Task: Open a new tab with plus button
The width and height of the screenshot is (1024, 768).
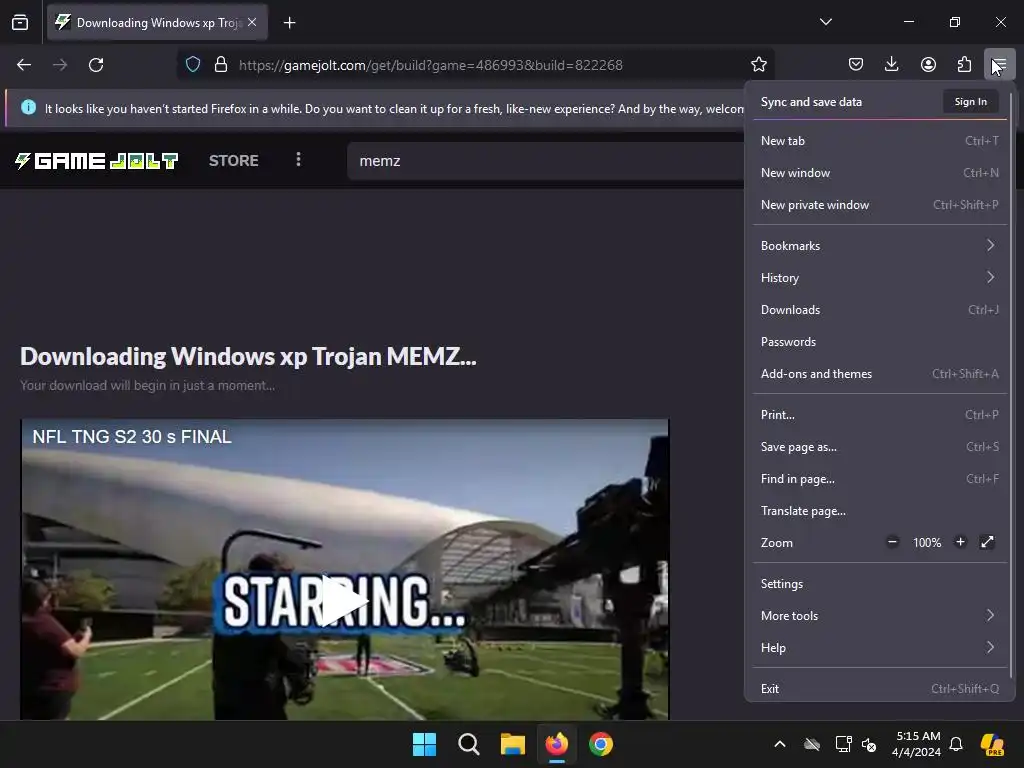Action: click(289, 23)
